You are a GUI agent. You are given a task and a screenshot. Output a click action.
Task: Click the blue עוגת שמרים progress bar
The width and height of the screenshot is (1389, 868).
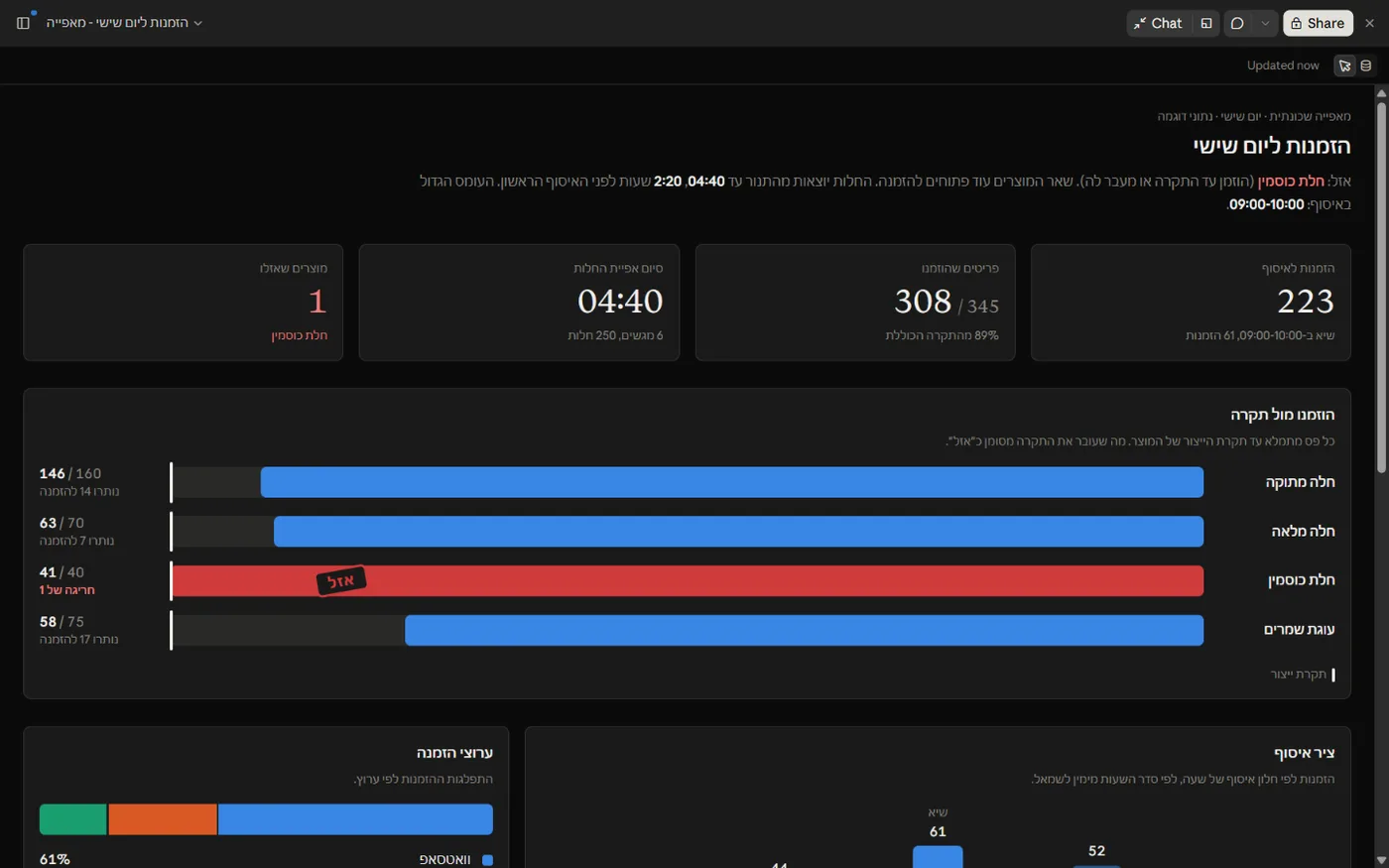point(804,630)
